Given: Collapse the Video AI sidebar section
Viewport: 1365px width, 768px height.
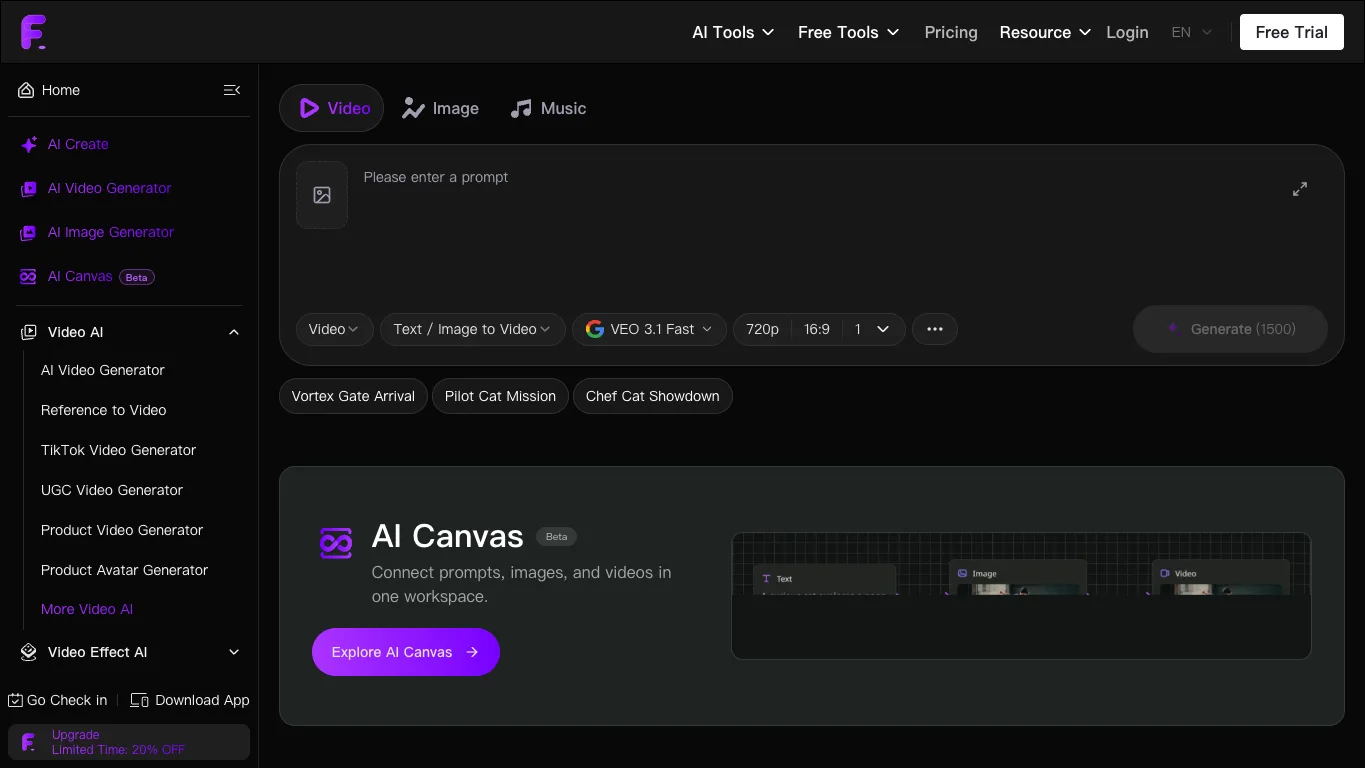Looking at the screenshot, I should (234, 332).
